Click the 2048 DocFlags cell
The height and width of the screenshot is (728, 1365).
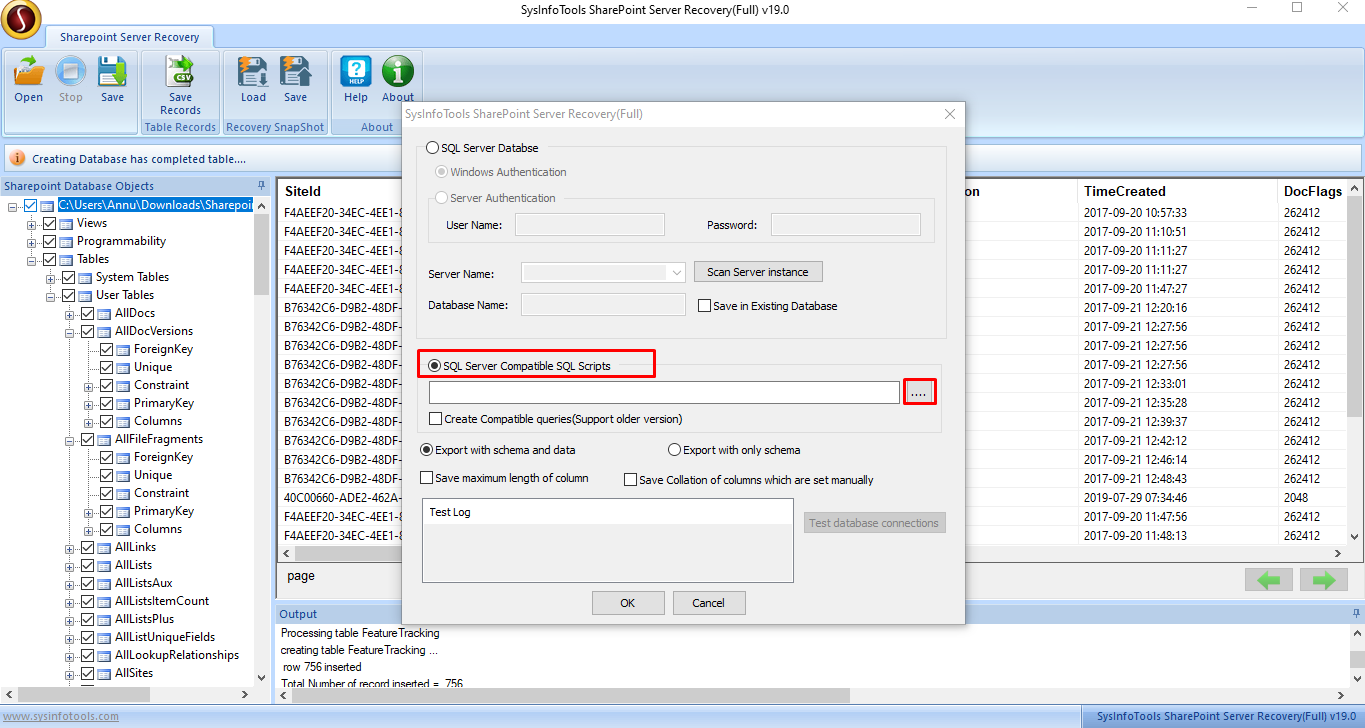(1297, 498)
